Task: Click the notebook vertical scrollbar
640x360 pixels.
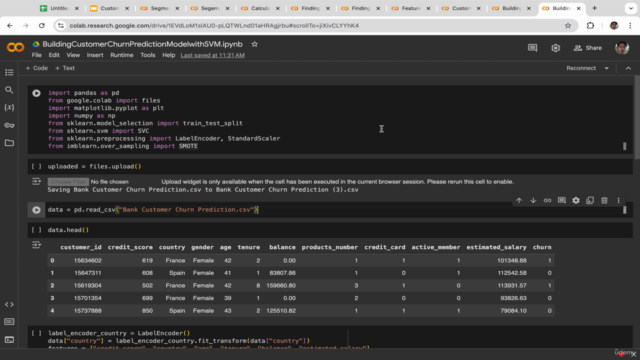Action: (x=637, y=118)
